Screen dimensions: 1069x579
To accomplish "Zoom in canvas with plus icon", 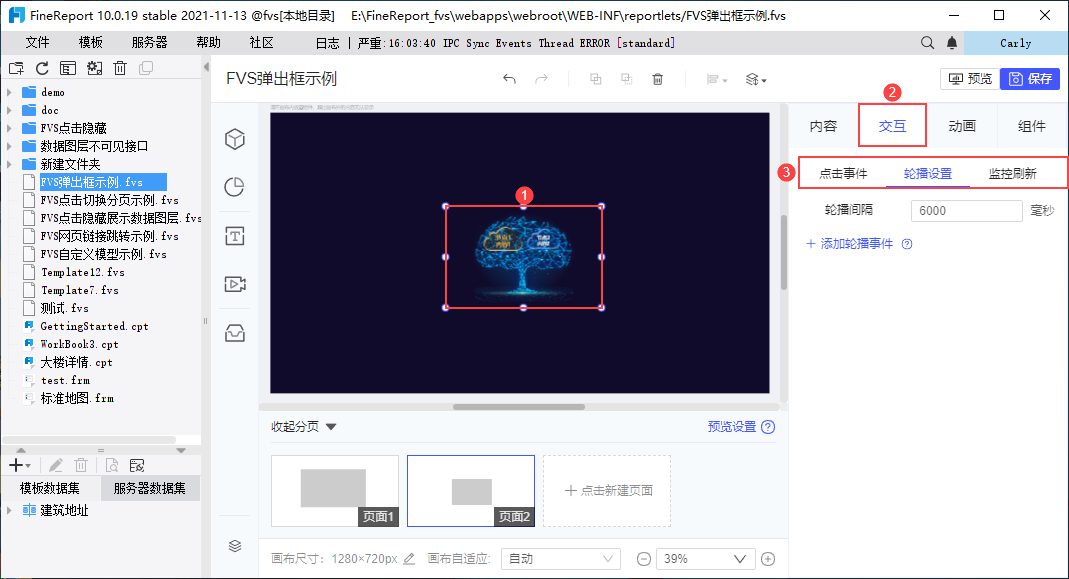I will tap(768, 559).
